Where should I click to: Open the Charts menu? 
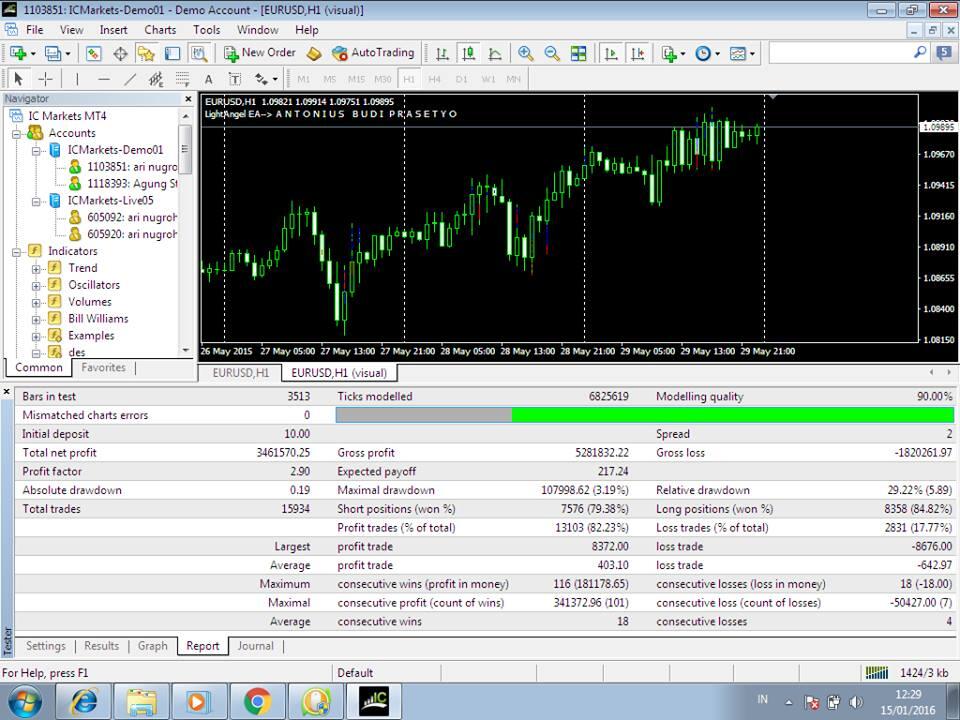point(160,30)
